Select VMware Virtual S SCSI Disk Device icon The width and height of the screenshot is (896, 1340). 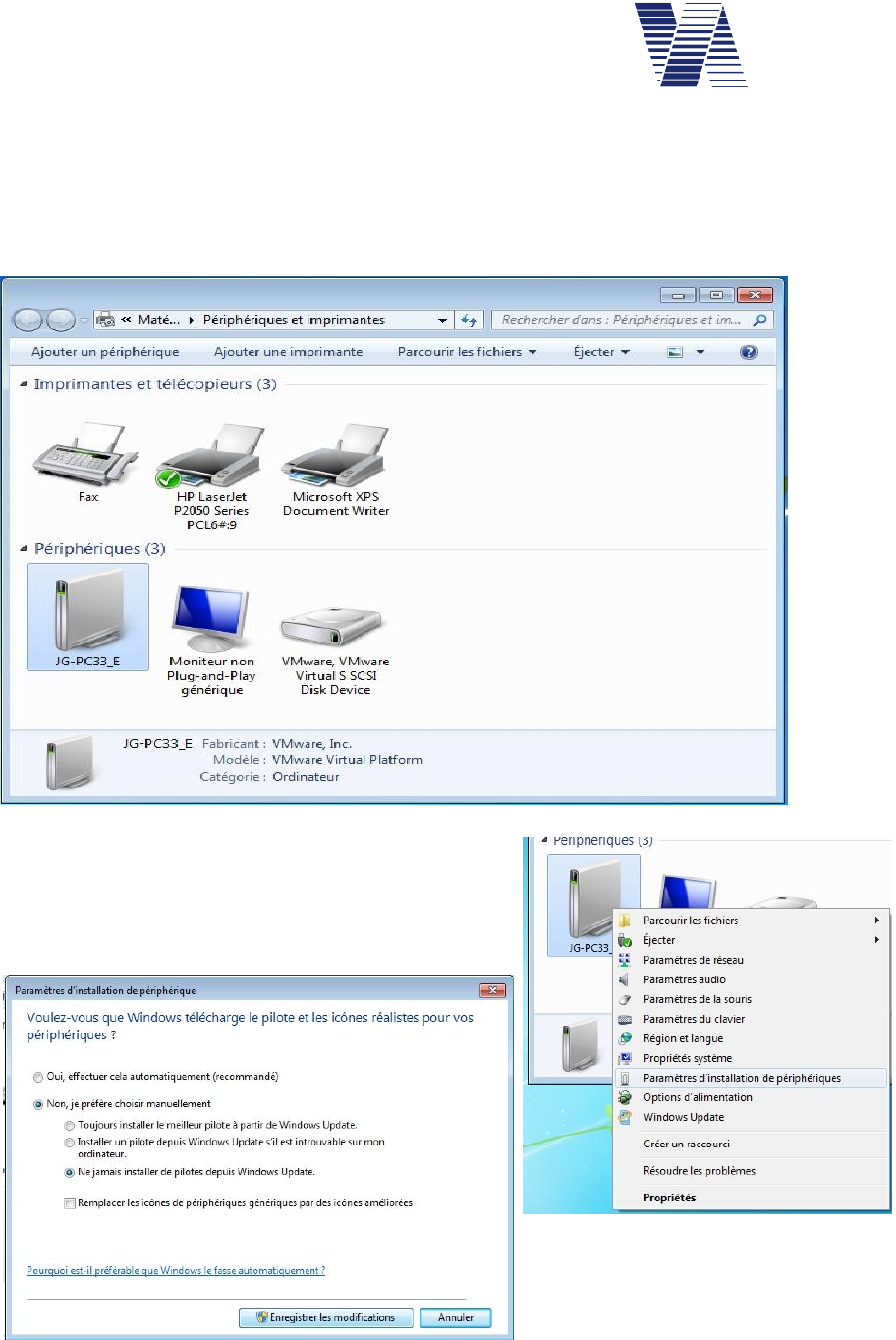click(331, 629)
